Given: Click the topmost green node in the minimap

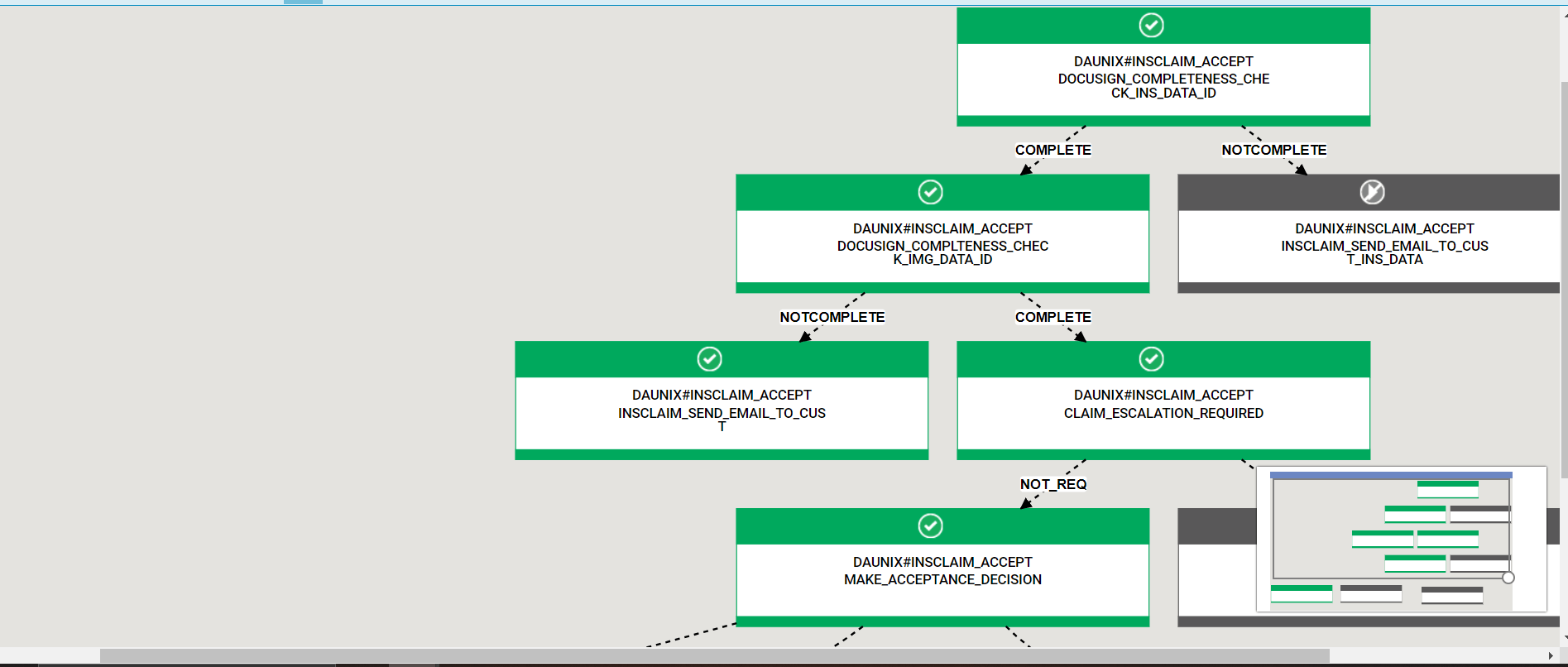Looking at the screenshot, I should (x=1447, y=489).
